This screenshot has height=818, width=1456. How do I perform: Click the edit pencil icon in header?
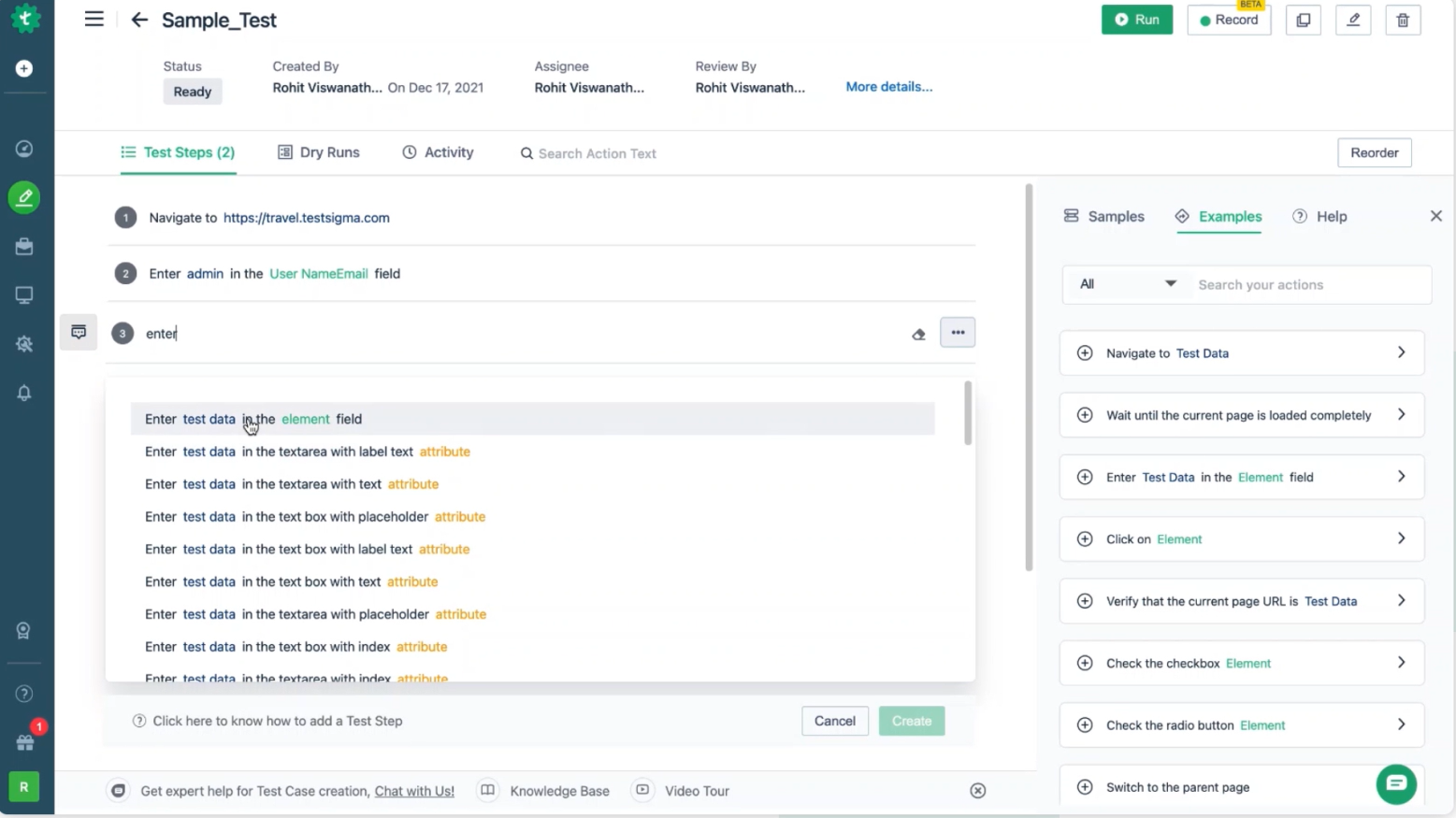point(1352,20)
